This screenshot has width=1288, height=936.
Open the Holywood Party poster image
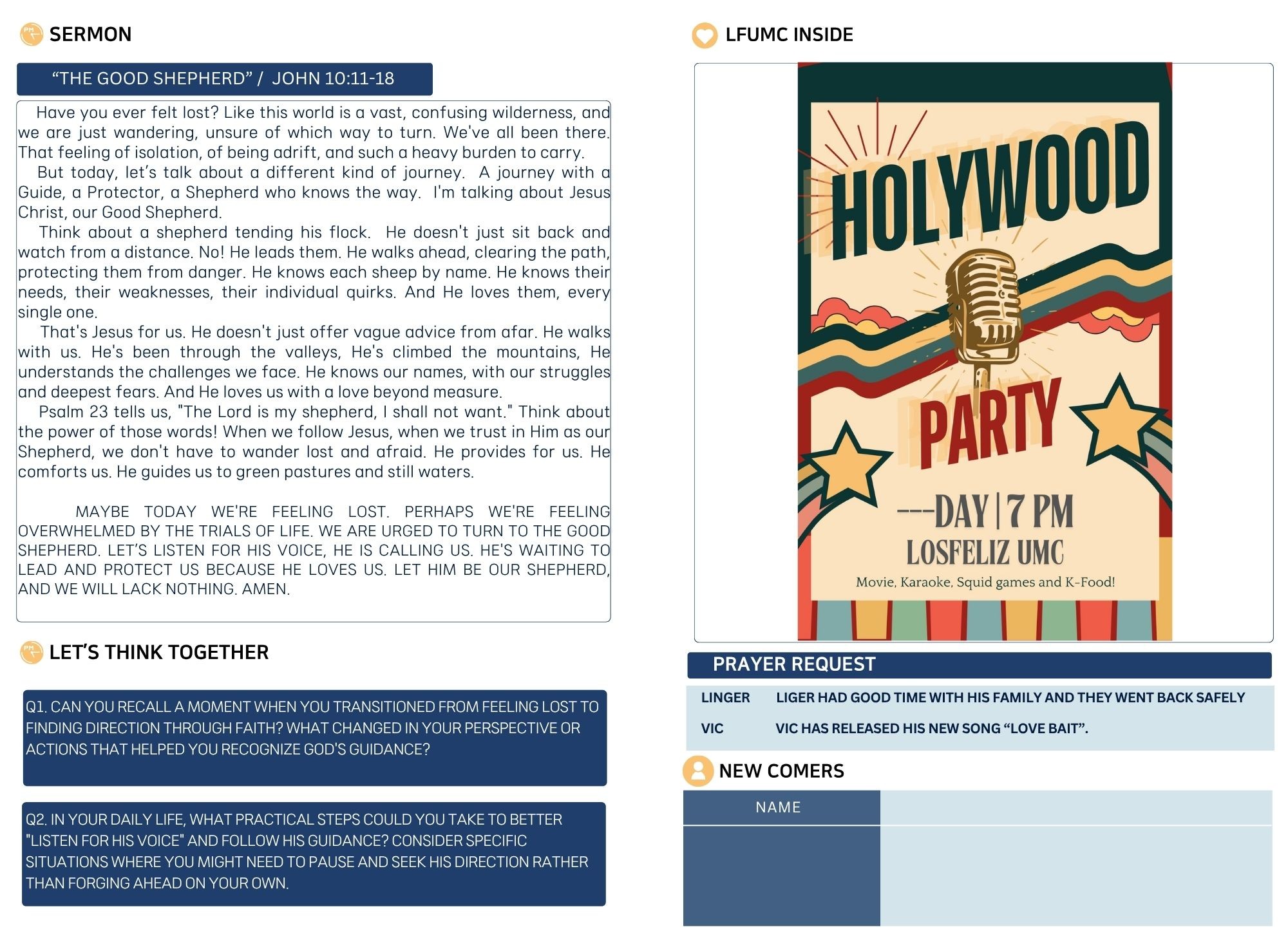985,351
